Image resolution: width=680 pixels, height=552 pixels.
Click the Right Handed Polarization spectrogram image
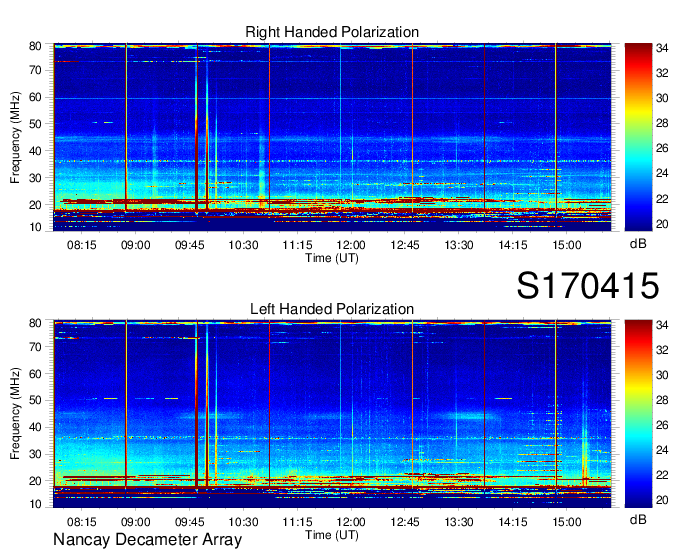click(332, 137)
